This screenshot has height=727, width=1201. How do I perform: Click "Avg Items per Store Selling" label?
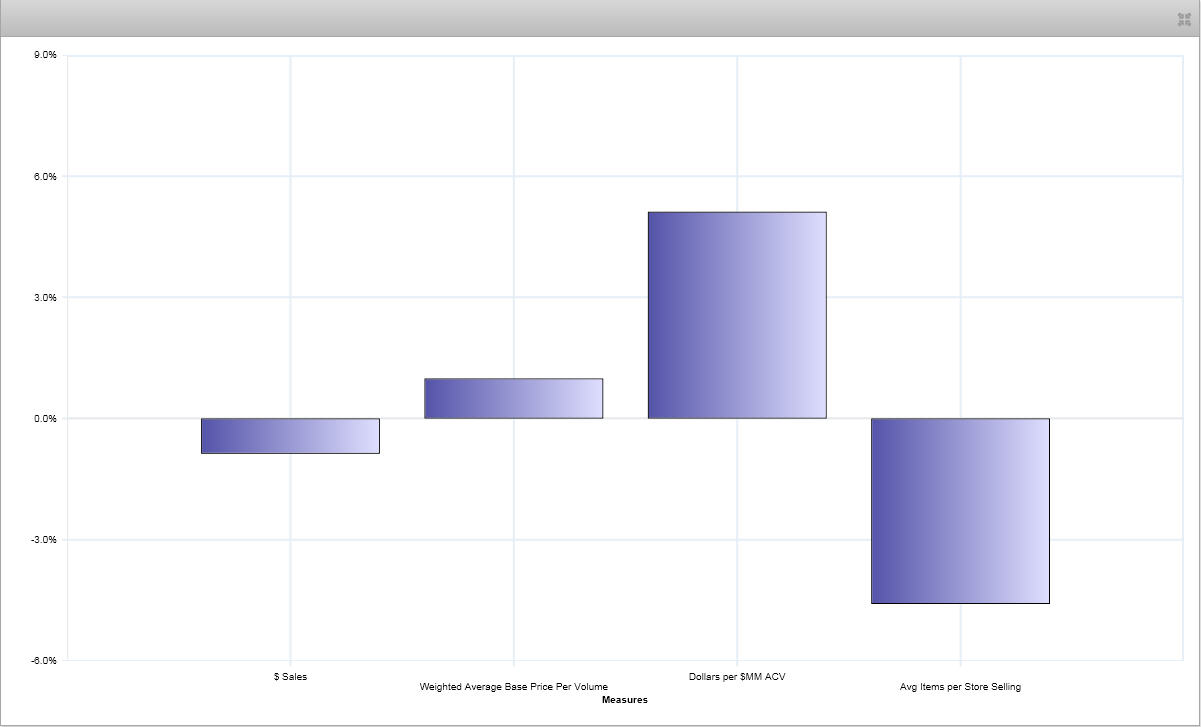coord(960,687)
